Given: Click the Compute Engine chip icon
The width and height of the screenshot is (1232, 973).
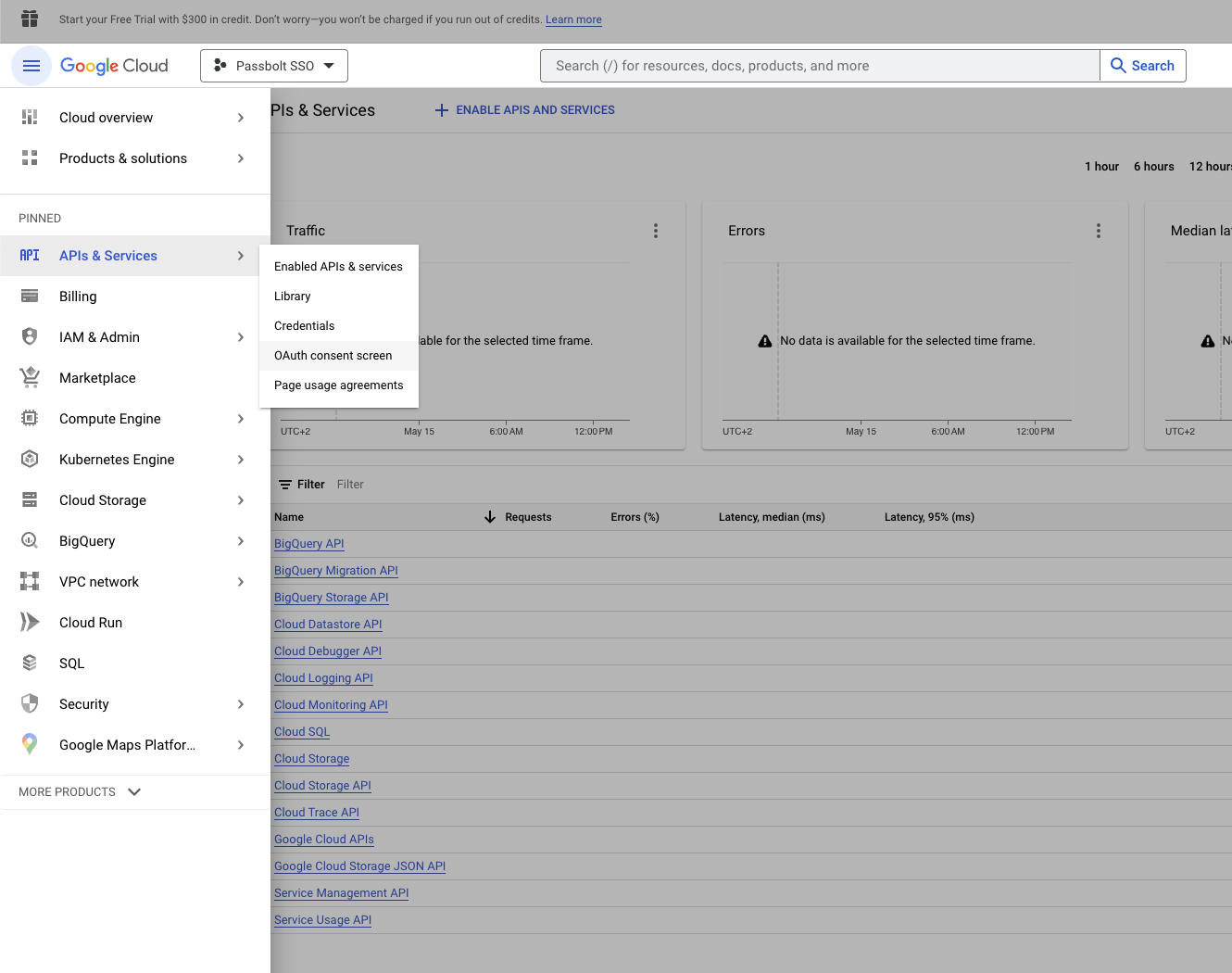Looking at the screenshot, I should pos(30,419).
